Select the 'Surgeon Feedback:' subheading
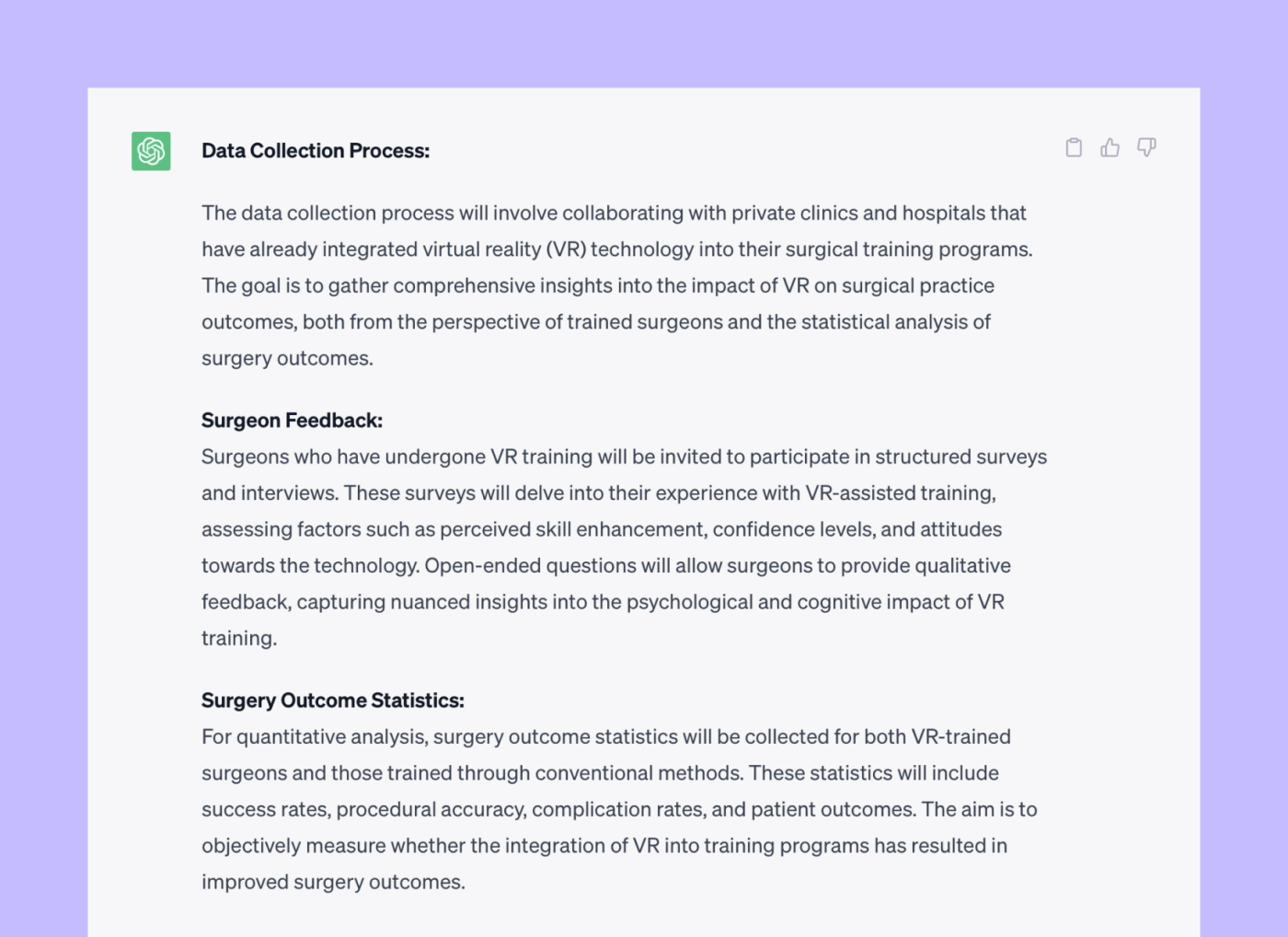1288x937 pixels. click(x=291, y=420)
